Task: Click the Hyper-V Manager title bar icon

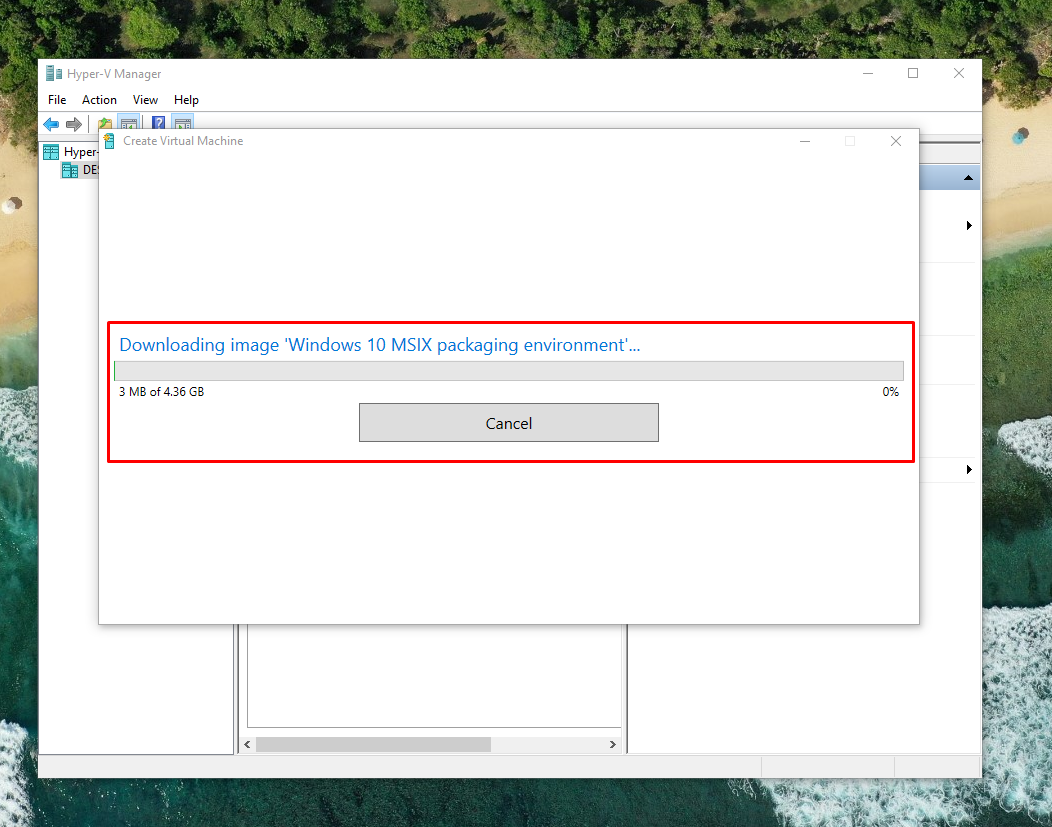Action: tap(54, 74)
